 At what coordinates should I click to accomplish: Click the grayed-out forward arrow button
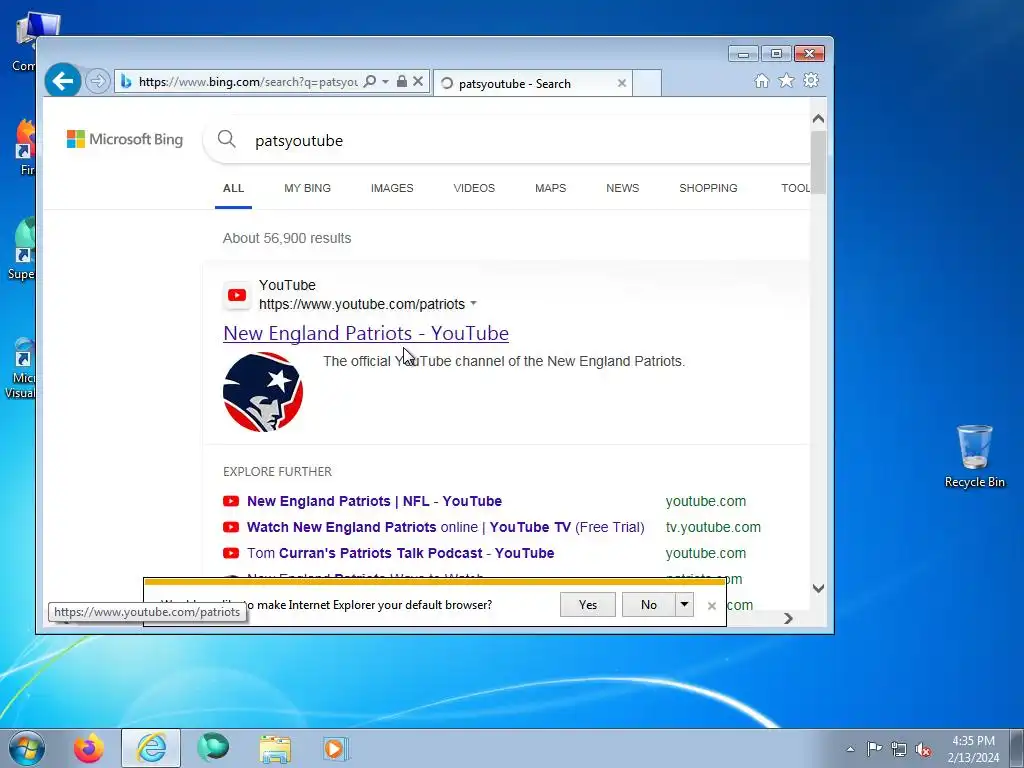98,82
